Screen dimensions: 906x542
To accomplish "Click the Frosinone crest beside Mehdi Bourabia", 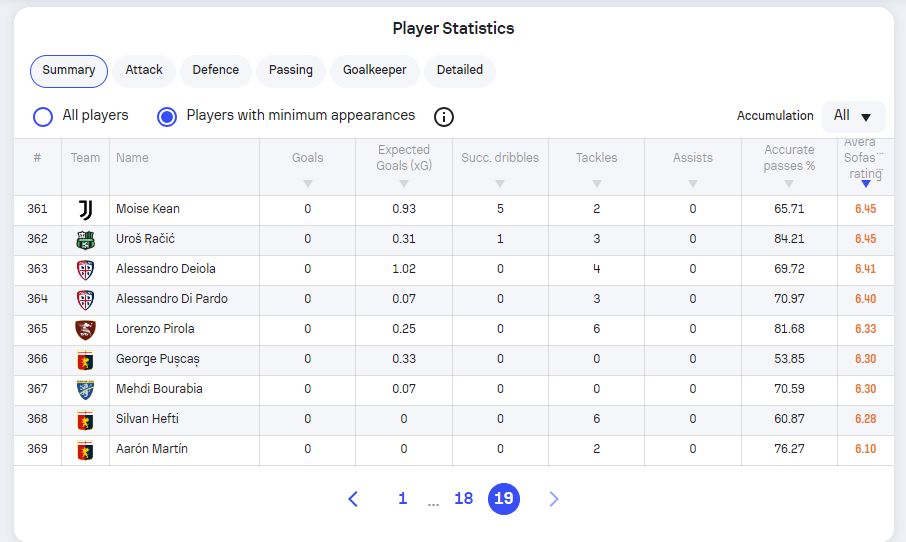I will pos(86,390).
